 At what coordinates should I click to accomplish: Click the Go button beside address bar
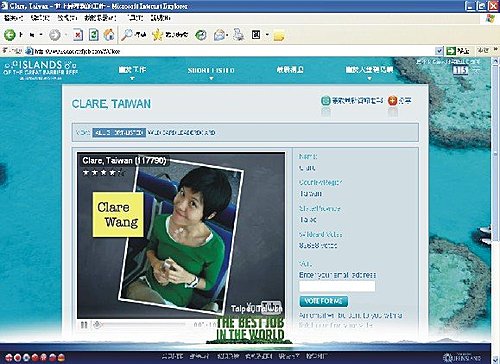coord(458,51)
